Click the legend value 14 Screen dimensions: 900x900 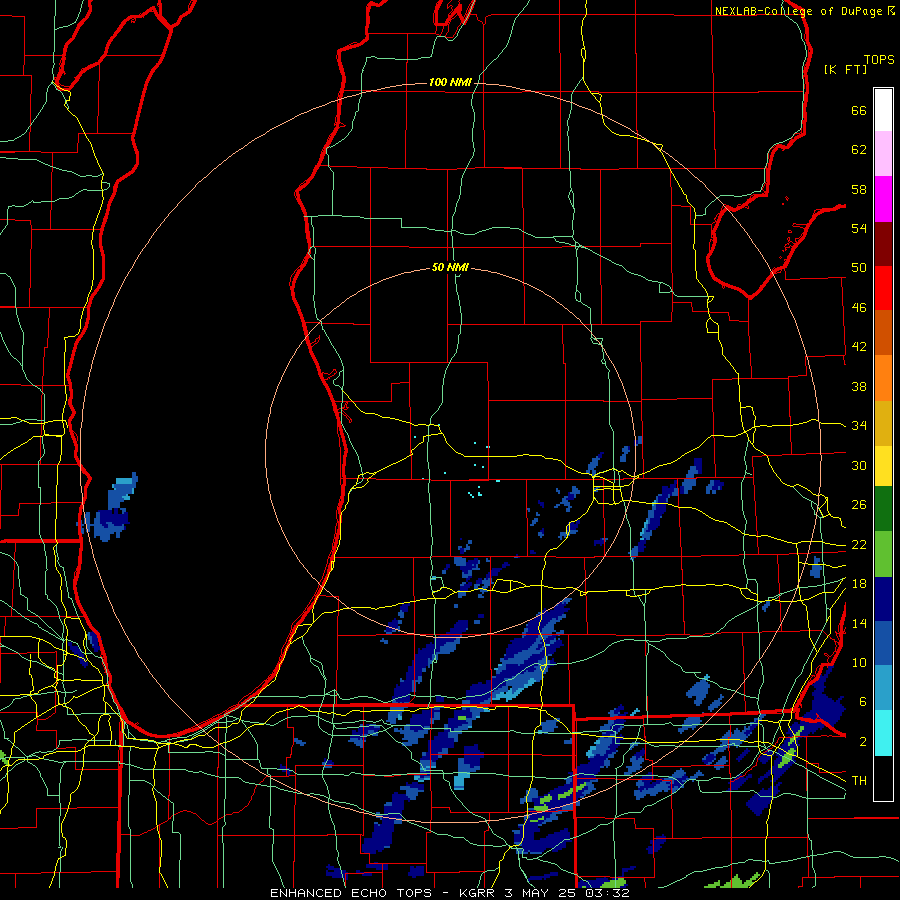tap(859, 623)
